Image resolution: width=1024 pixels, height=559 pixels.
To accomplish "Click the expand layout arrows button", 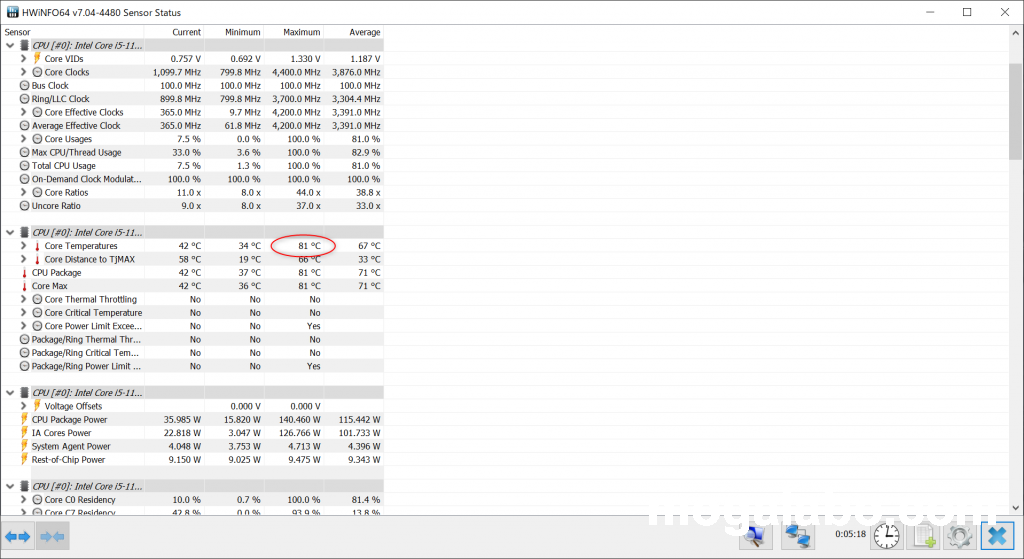I will tap(17, 537).
